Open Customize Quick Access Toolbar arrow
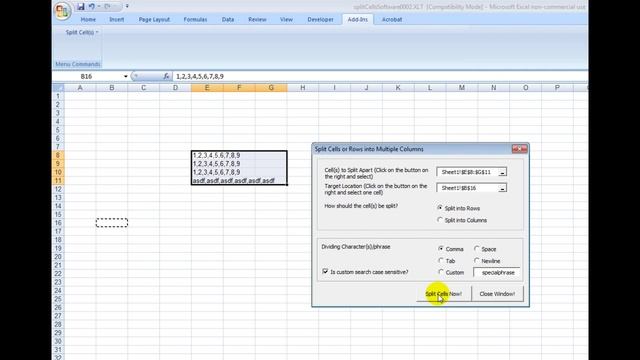The width and height of the screenshot is (640, 360). point(127,7)
